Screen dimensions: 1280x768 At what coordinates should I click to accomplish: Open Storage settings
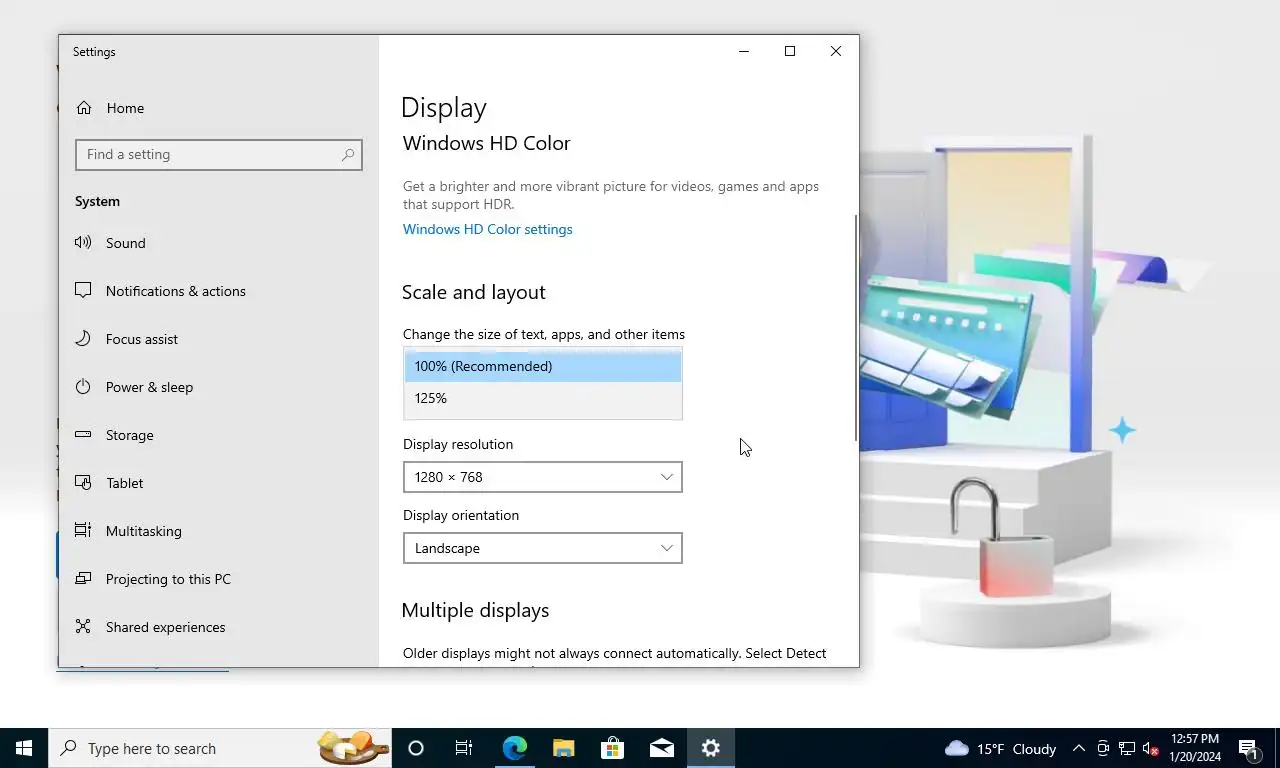click(218, 435)
